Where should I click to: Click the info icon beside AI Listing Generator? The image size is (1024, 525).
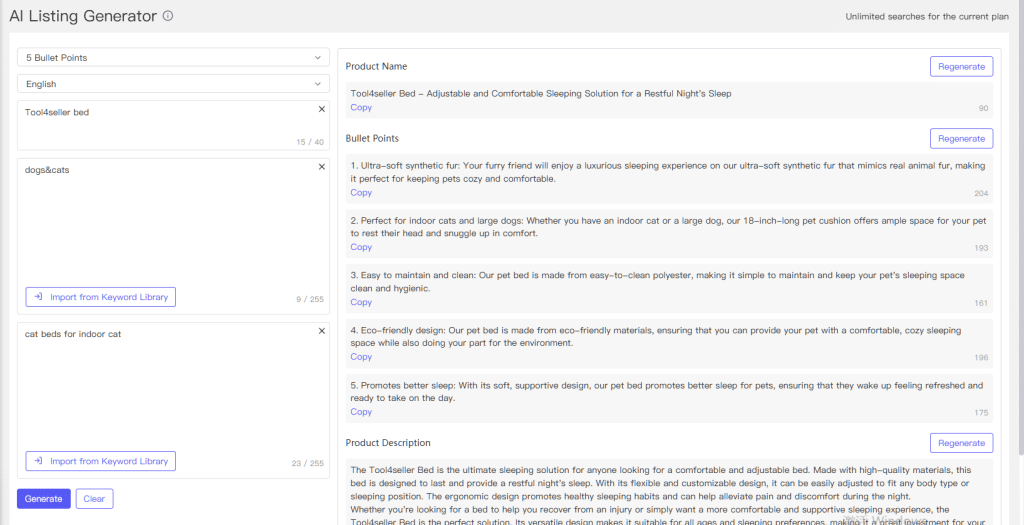(x=168, y=16)
